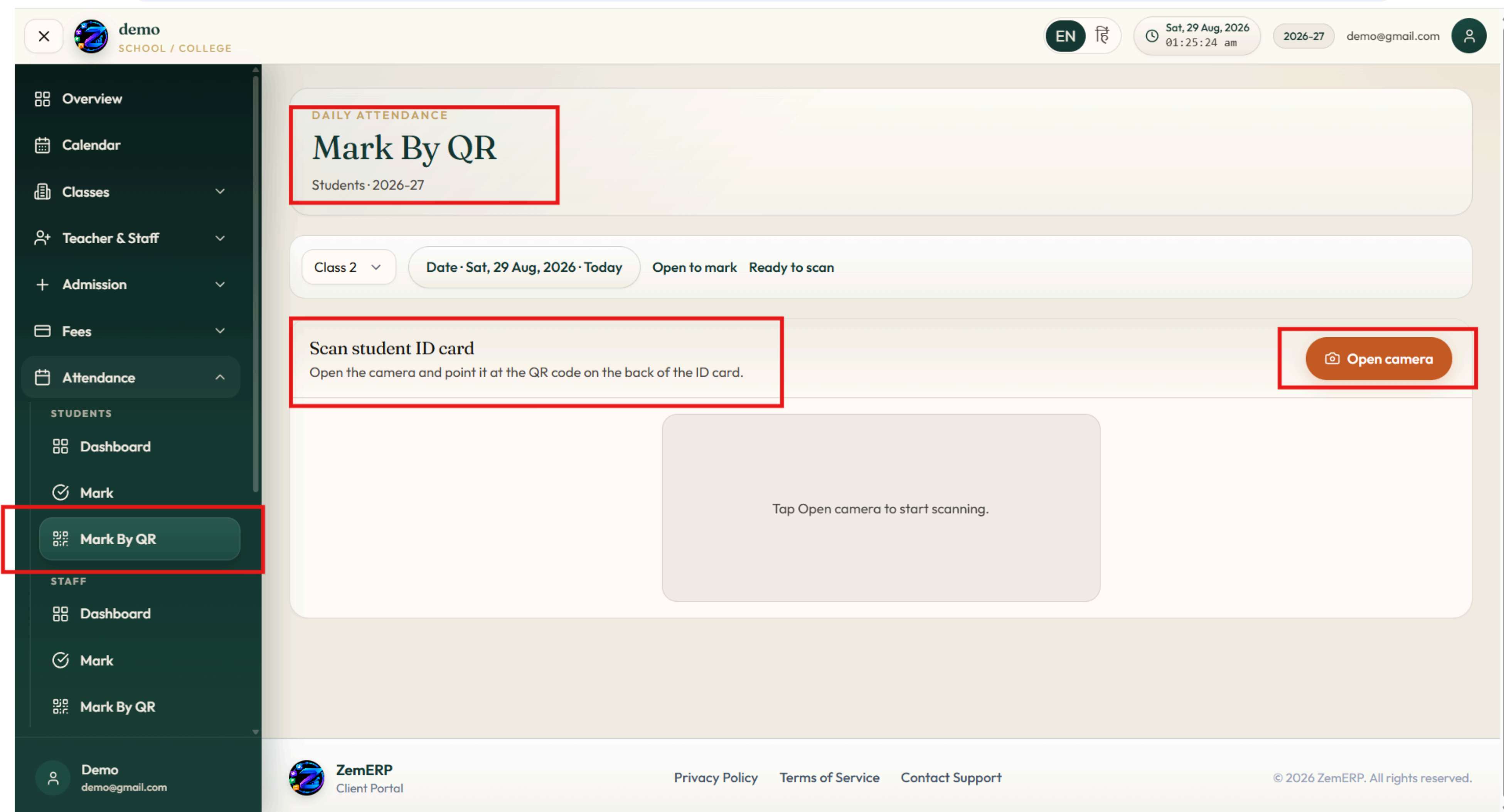Viewport: 1504px width, 812px height.
Task: Click the demo school logo in header
Action: pos(91,36)
